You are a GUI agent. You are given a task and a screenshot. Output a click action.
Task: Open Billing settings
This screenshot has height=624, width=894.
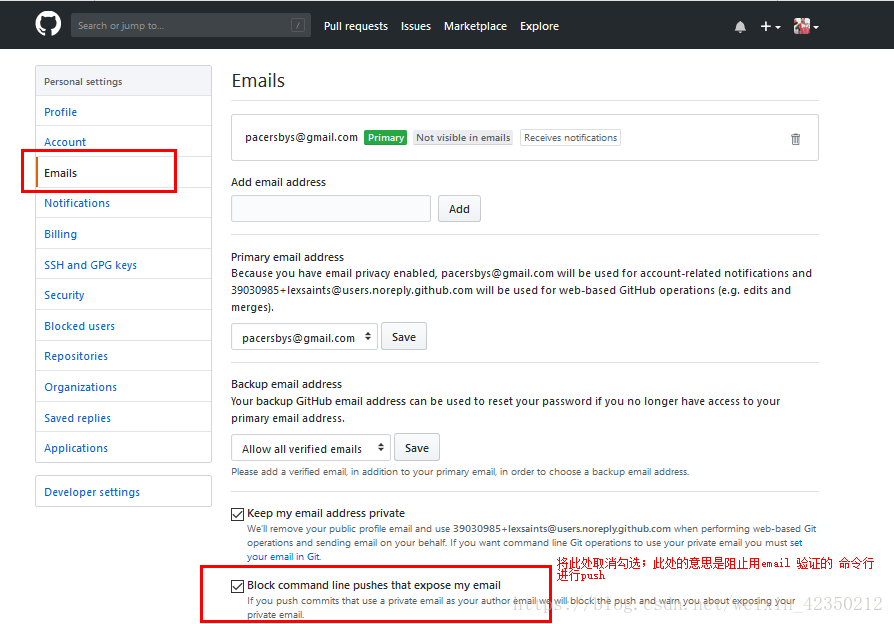(123, 234)
